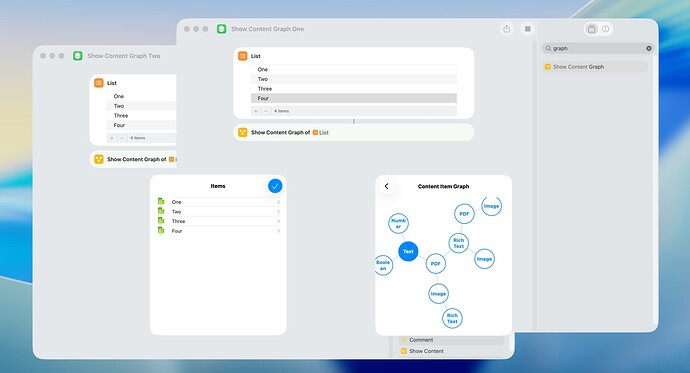Select row Three in Graph One list
690x373 pixels.
pyautogui.click(x=354, y=89)
